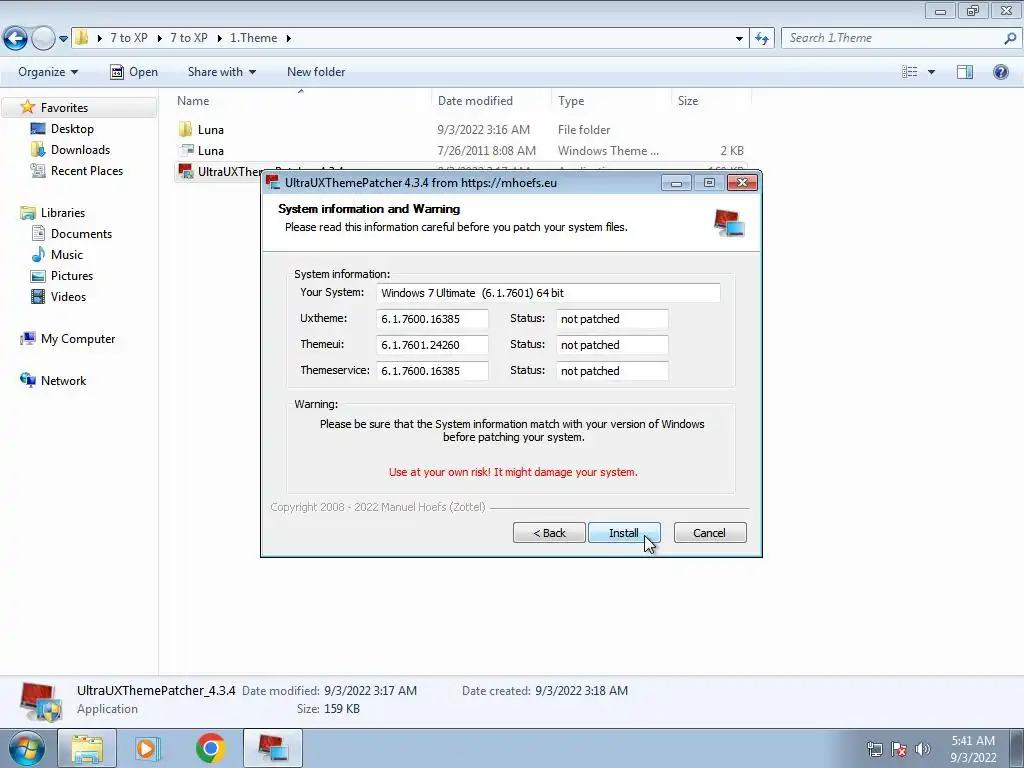
Task: Click Open in the Explorer toolbar
Action: coord(134,72)
